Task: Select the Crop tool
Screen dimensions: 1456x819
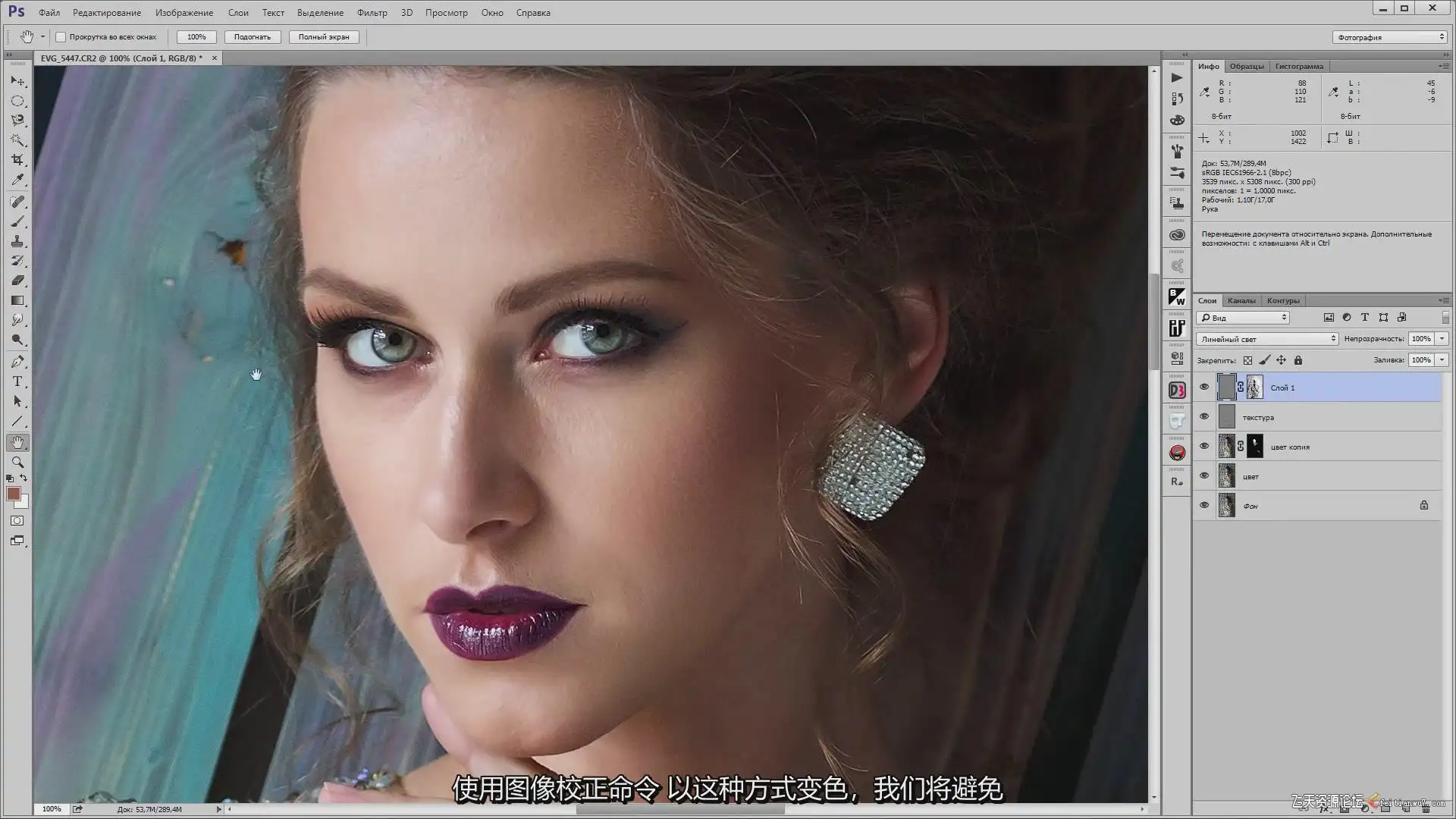Action: tap(17, 160)
